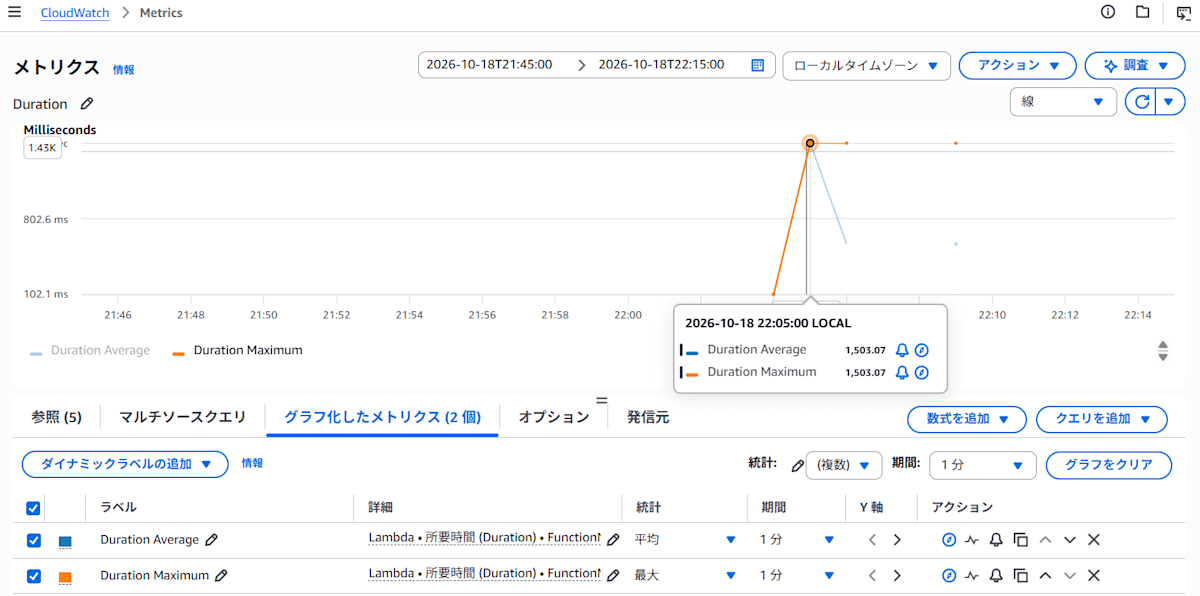Change the 最大 statistic dropdown
1200x596 pixels.
(685, 575)
